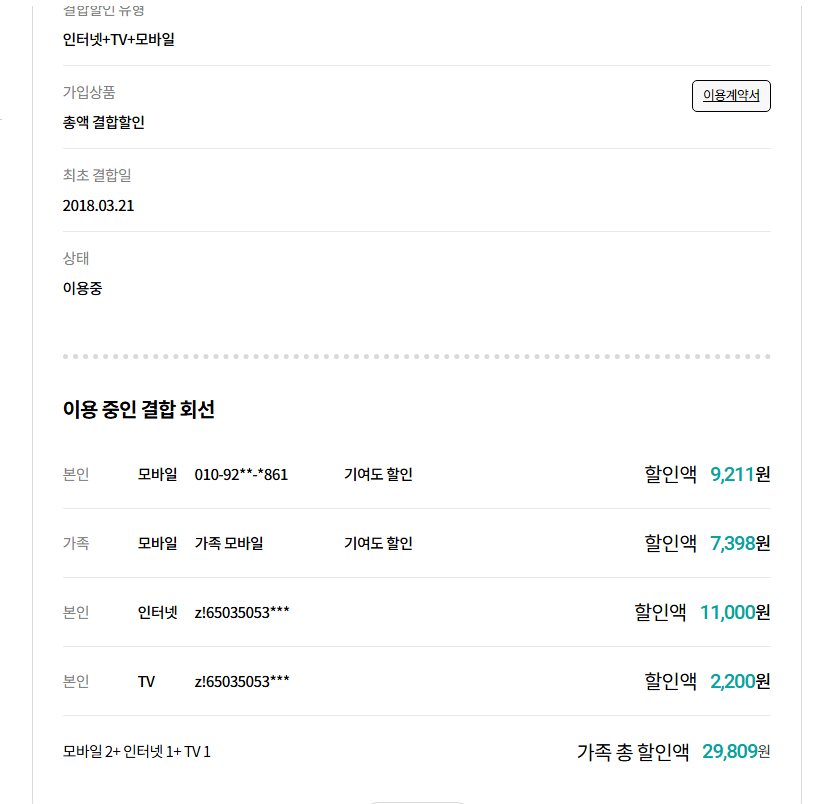This screenshot has width=830, height=804.
Task: Click the 이용 중인 결합 회선 heading
Action: (139, 410)
